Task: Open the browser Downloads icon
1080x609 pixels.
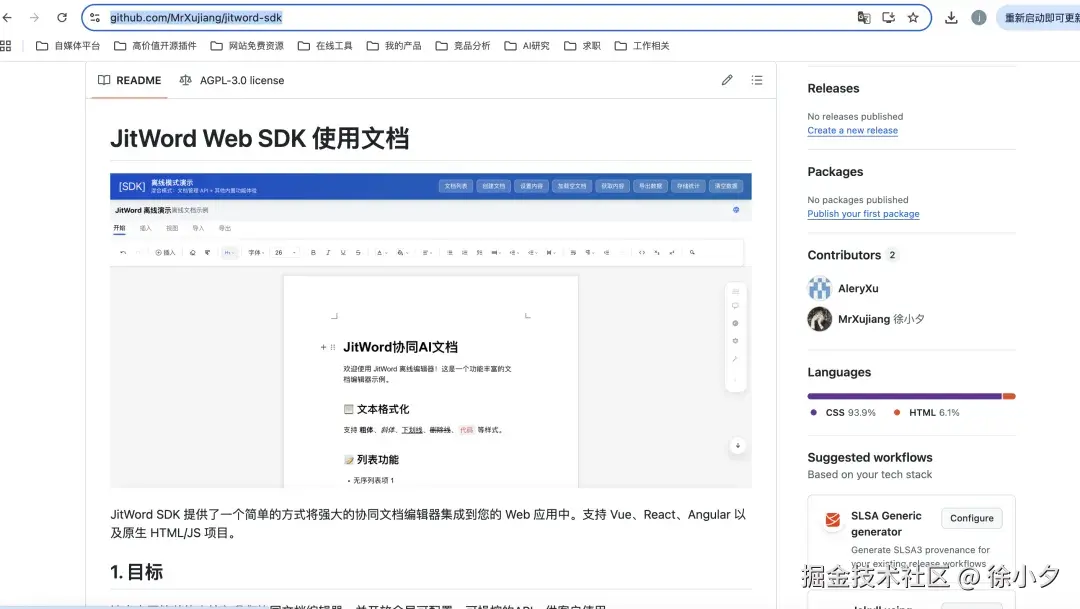Action: coord(951,17)
